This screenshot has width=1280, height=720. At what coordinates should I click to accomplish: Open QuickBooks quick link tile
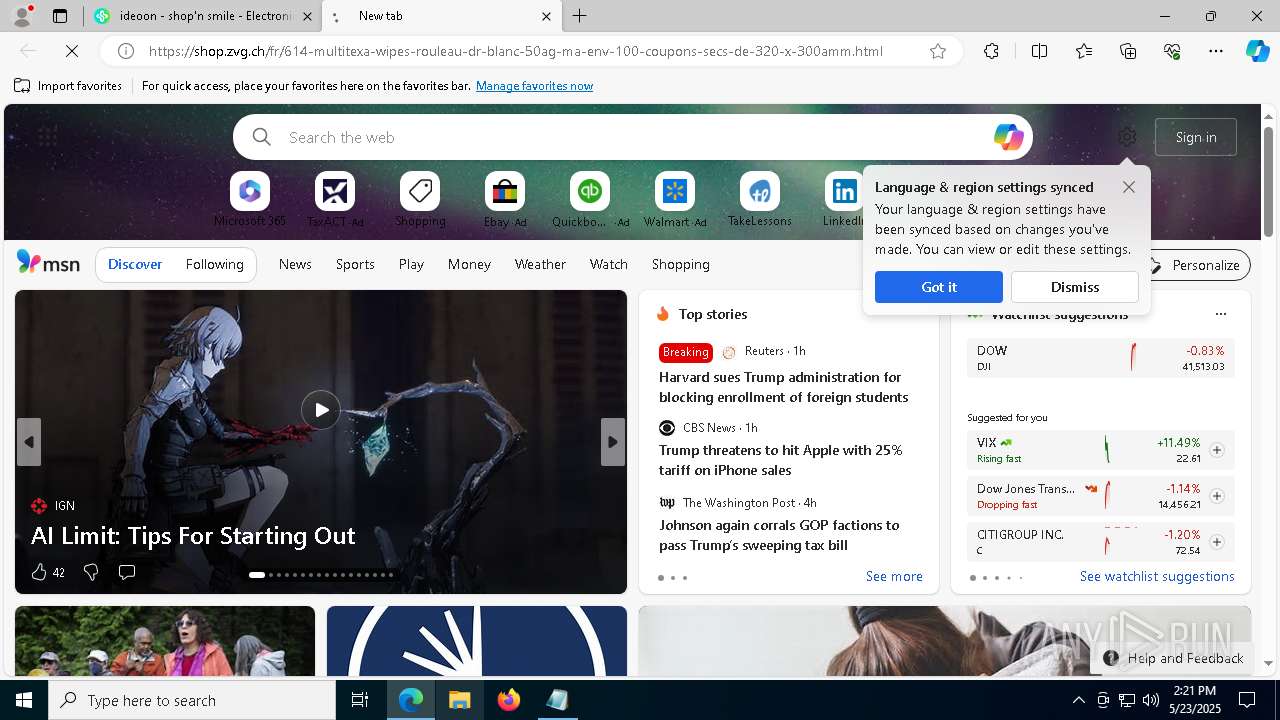(590, 200)
